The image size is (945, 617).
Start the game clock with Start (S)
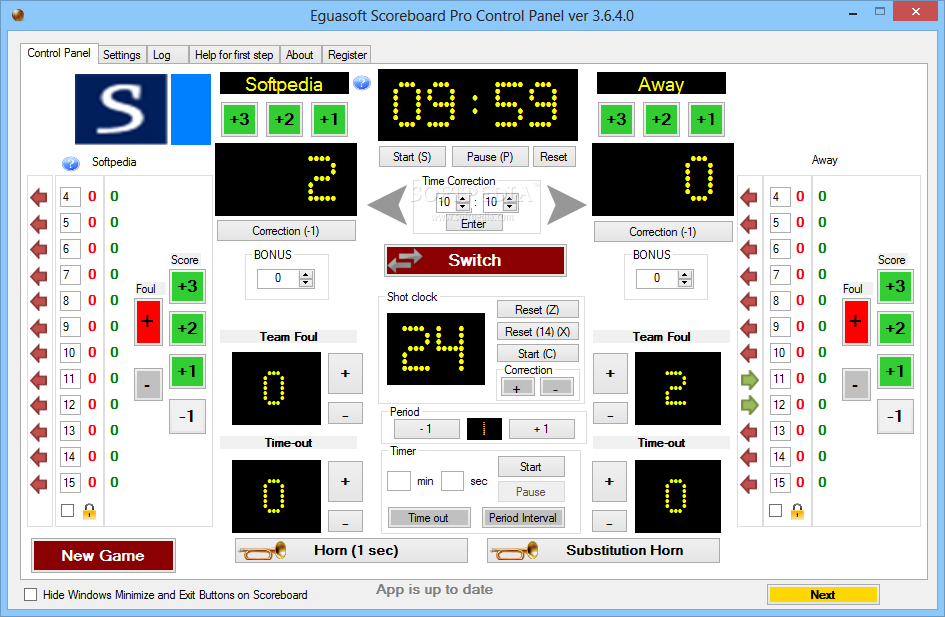(x=412, y=157)
